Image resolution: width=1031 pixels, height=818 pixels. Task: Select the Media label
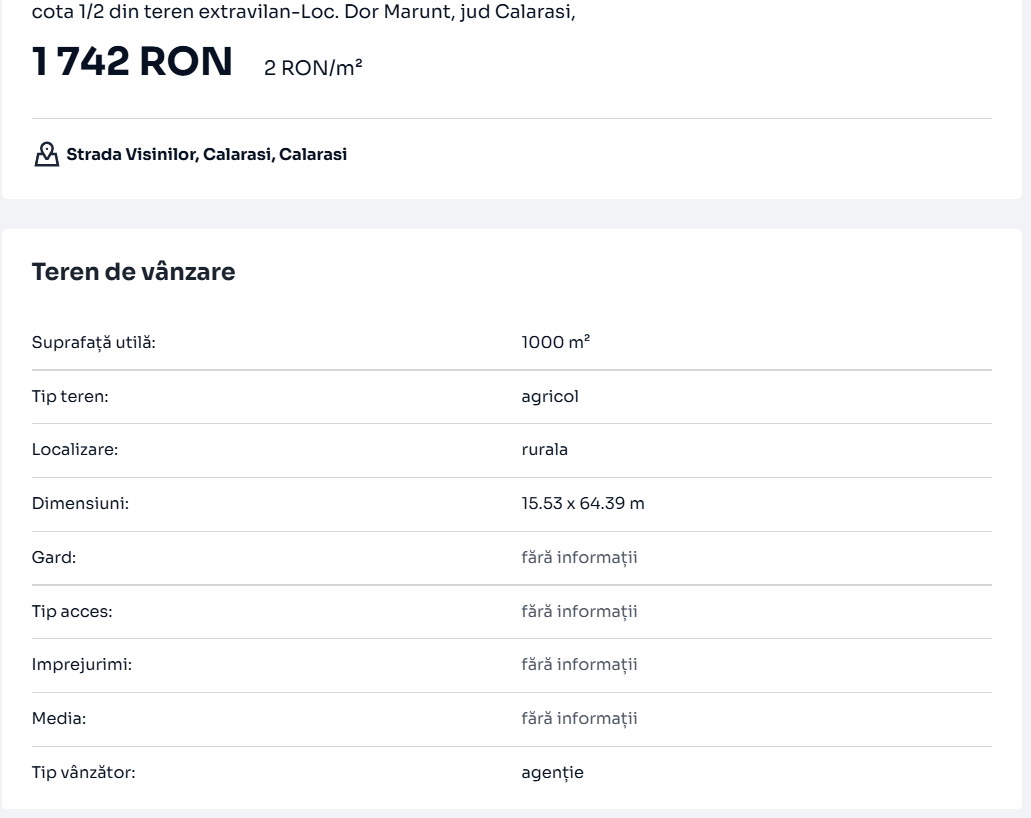click(x=59, y=719)
